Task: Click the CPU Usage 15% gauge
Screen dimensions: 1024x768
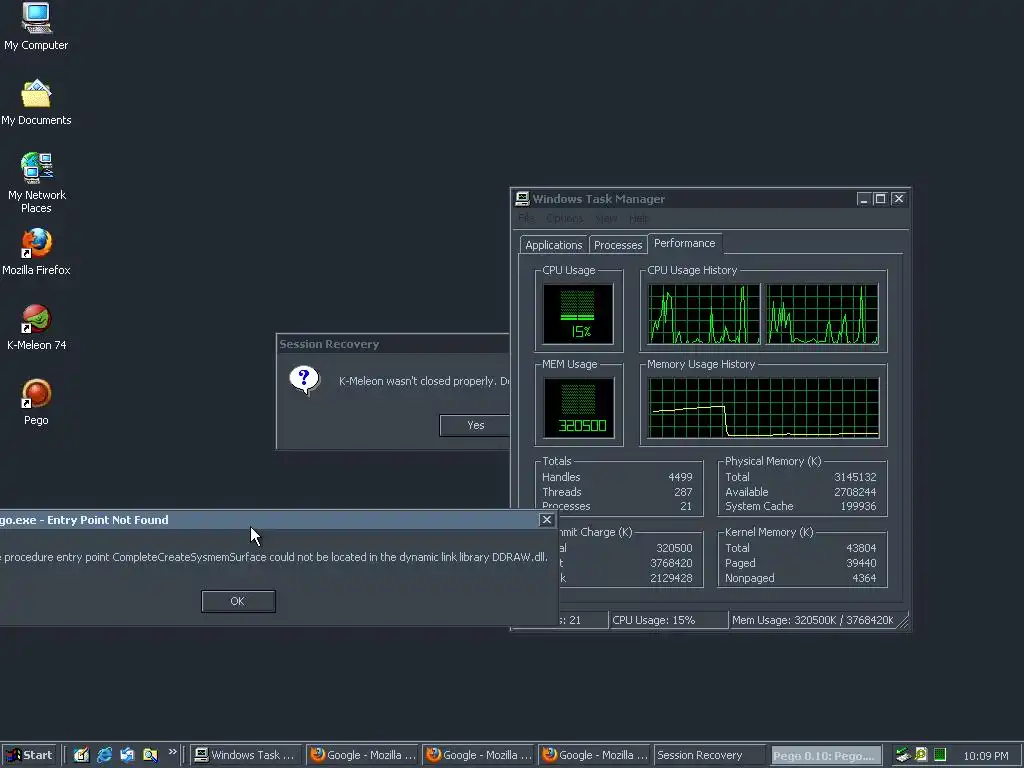Action: tap(578, 313)
